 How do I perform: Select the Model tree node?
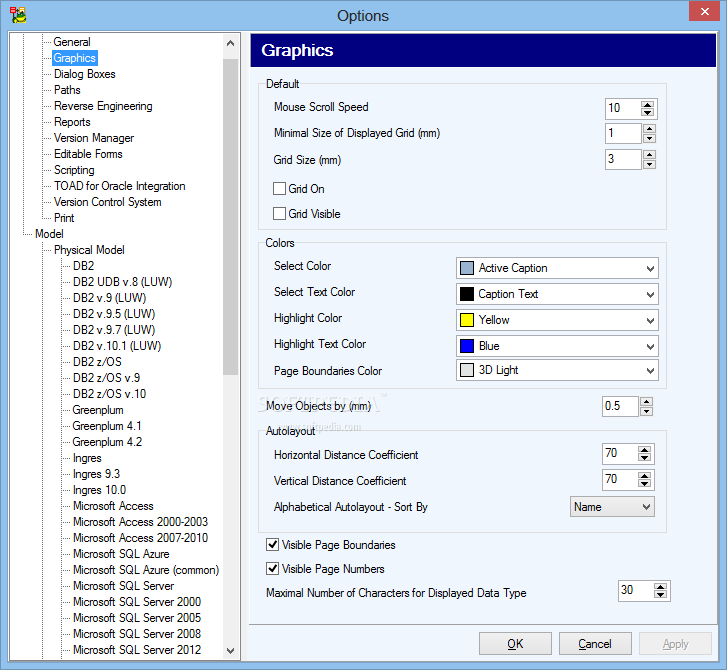tap(49, 234)
